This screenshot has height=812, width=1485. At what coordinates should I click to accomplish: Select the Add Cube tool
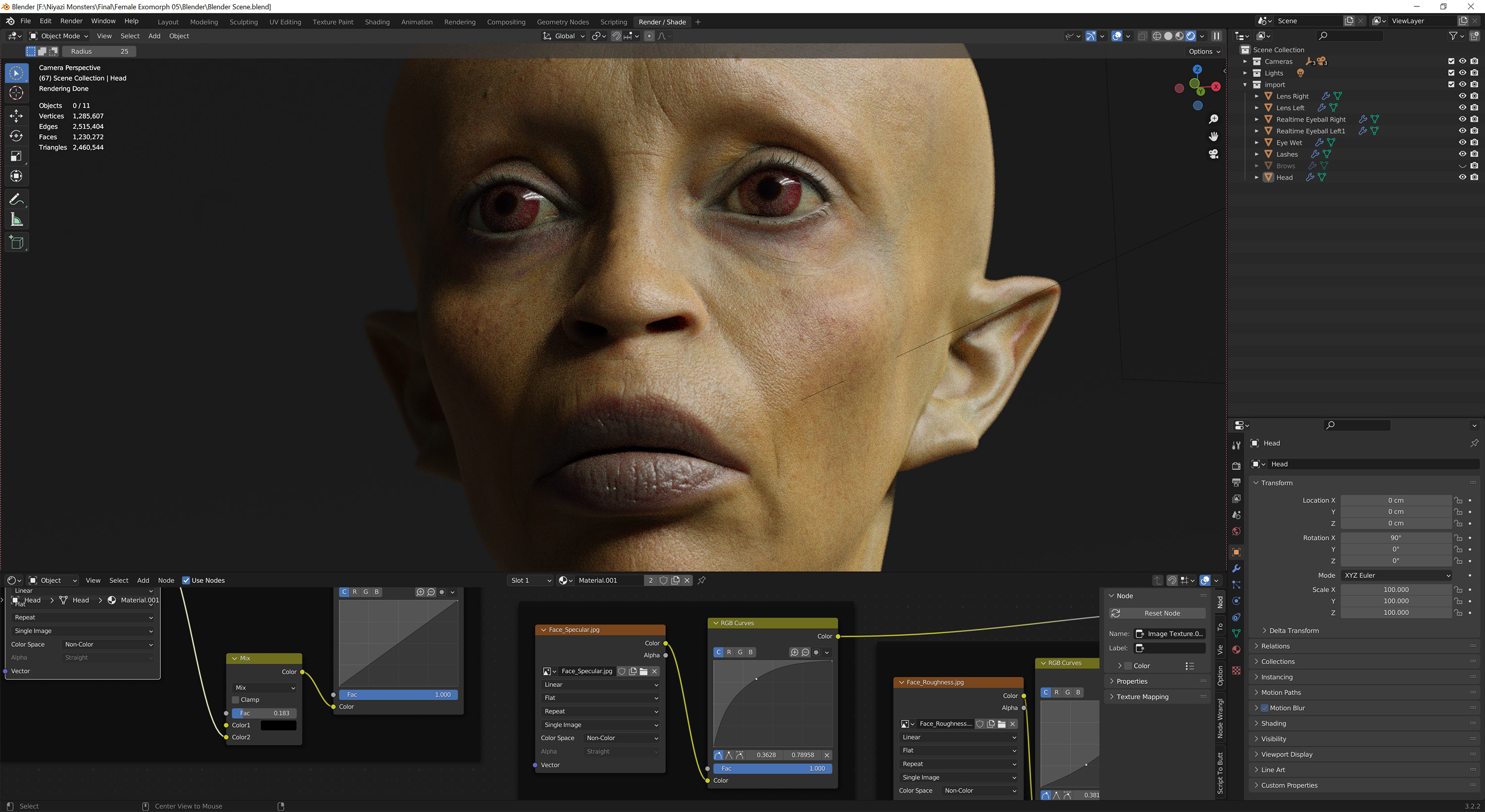click(16, 242)
